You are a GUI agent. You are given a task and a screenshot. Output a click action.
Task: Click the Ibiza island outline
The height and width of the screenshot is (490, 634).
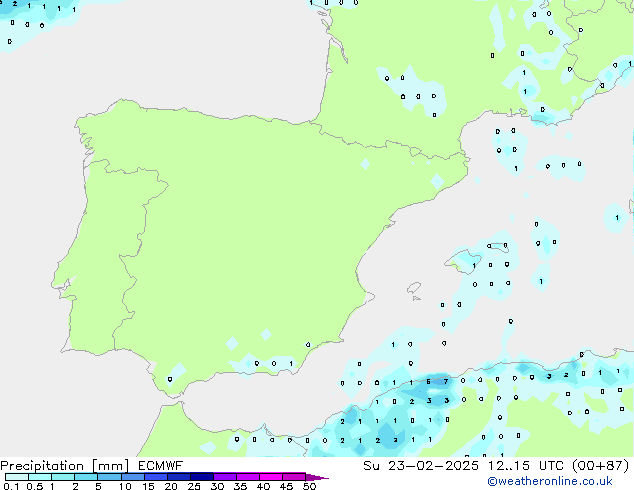click(x=414, y=288)
